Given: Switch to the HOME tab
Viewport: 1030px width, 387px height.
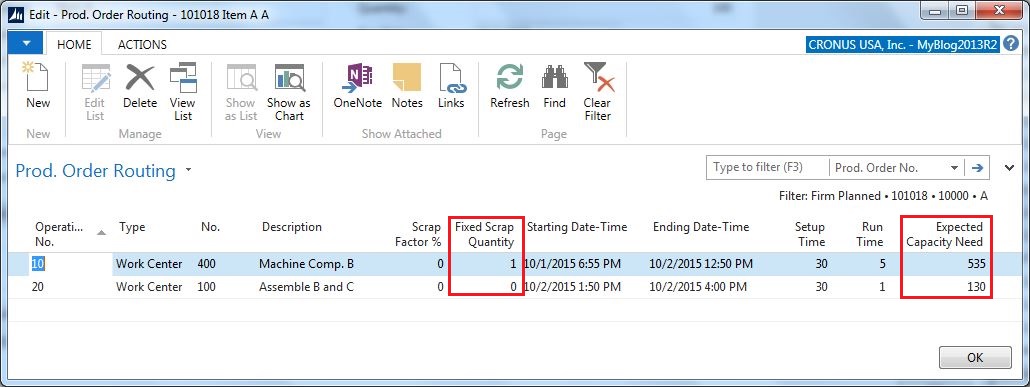Looking at the screenshot, I should click(x=74, y=45).
